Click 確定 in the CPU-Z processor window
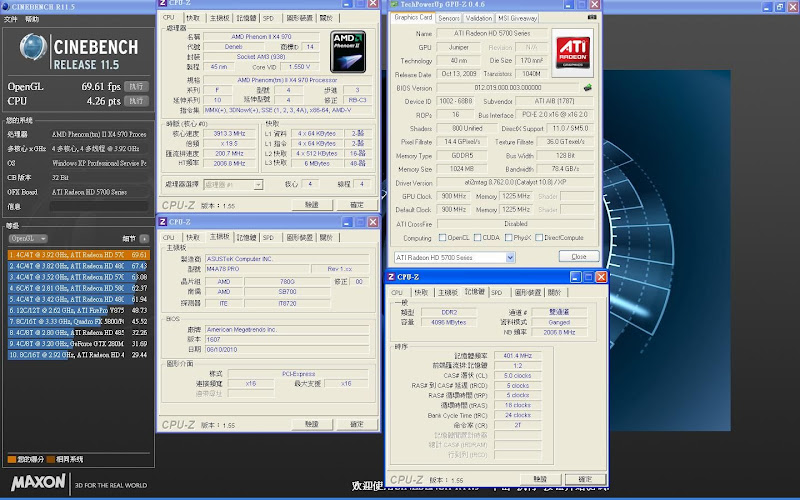 coord(357,205)
